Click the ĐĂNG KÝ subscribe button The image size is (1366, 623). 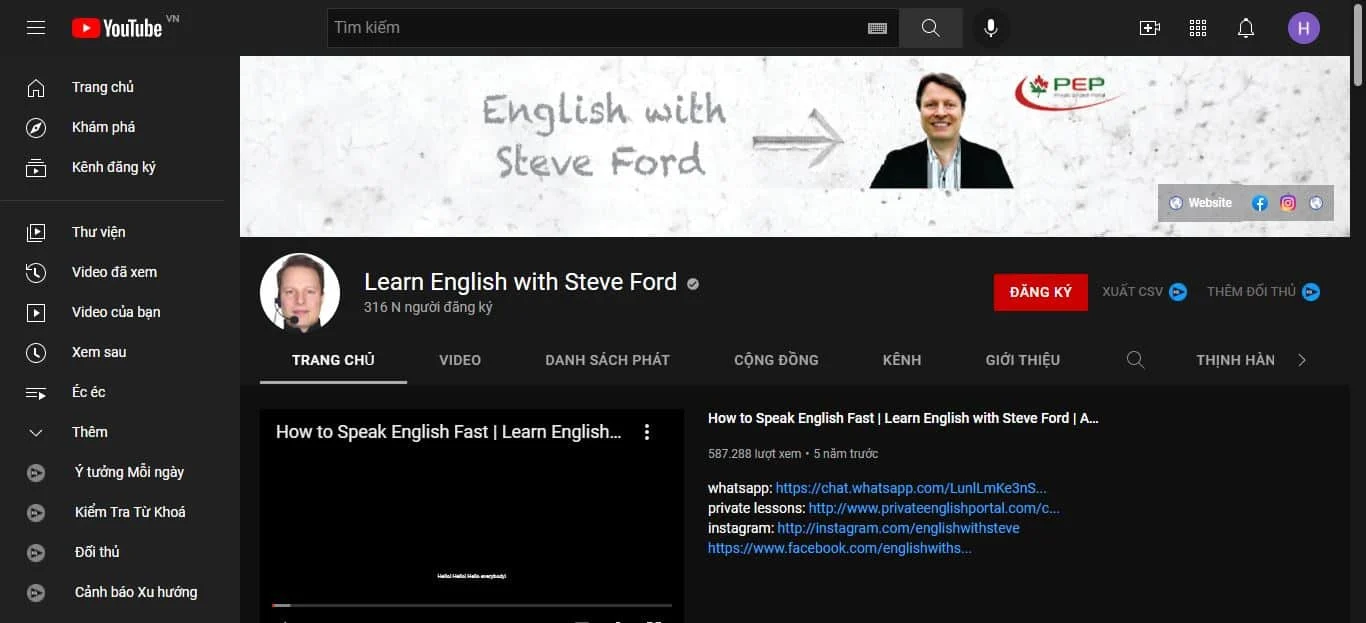[1041, 292]
